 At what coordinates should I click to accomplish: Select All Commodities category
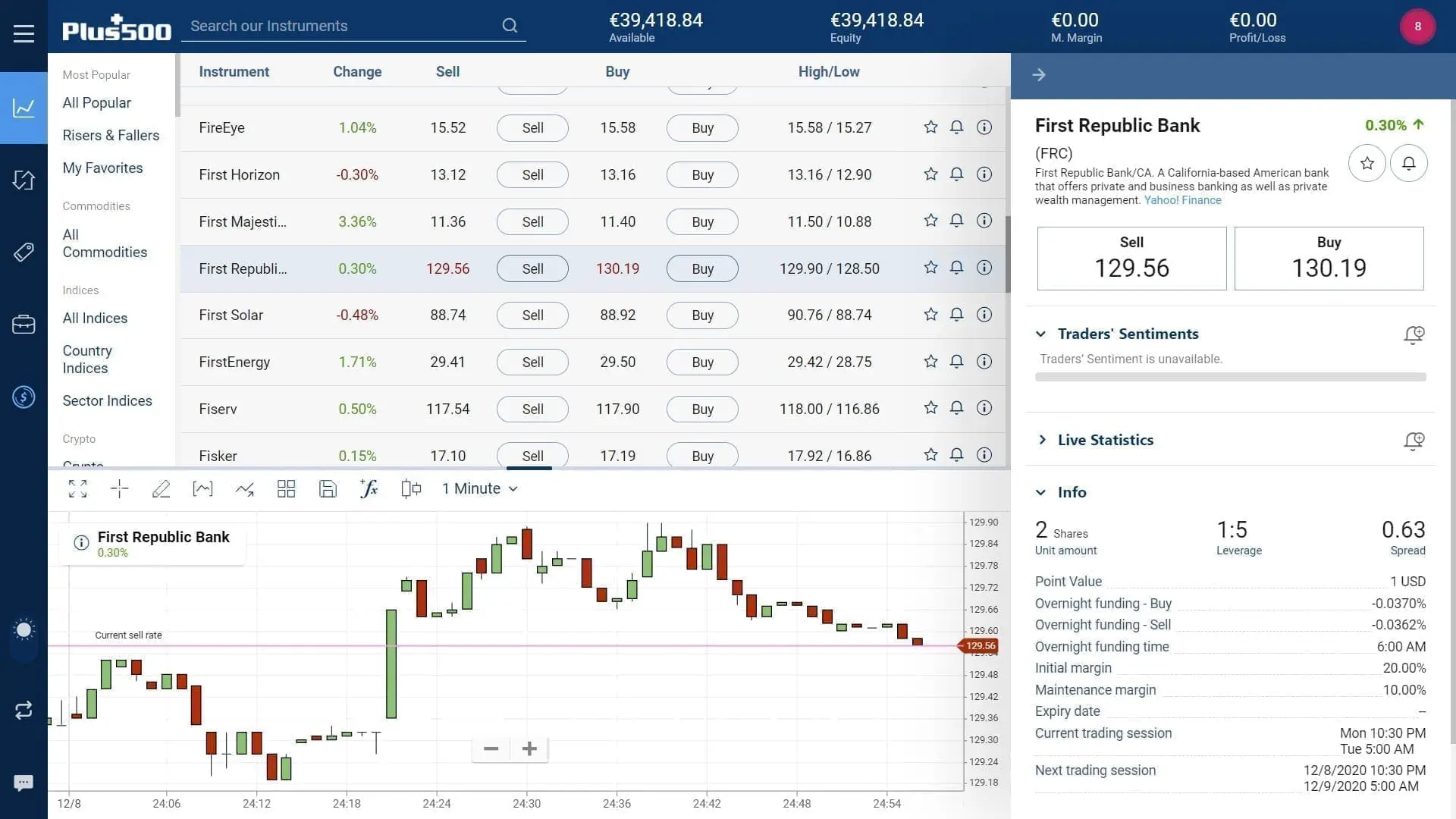105,243
